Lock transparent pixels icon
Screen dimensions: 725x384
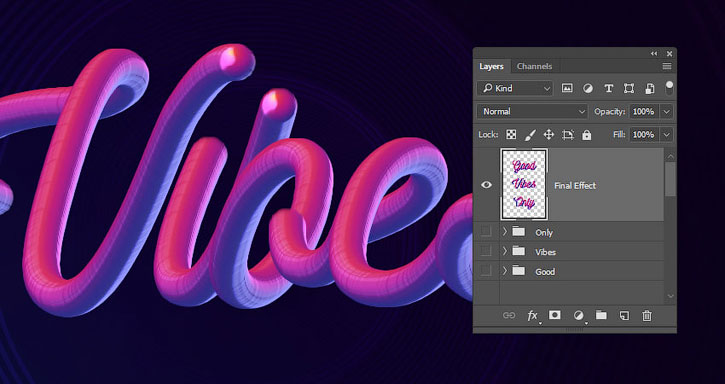pos(511,135)
